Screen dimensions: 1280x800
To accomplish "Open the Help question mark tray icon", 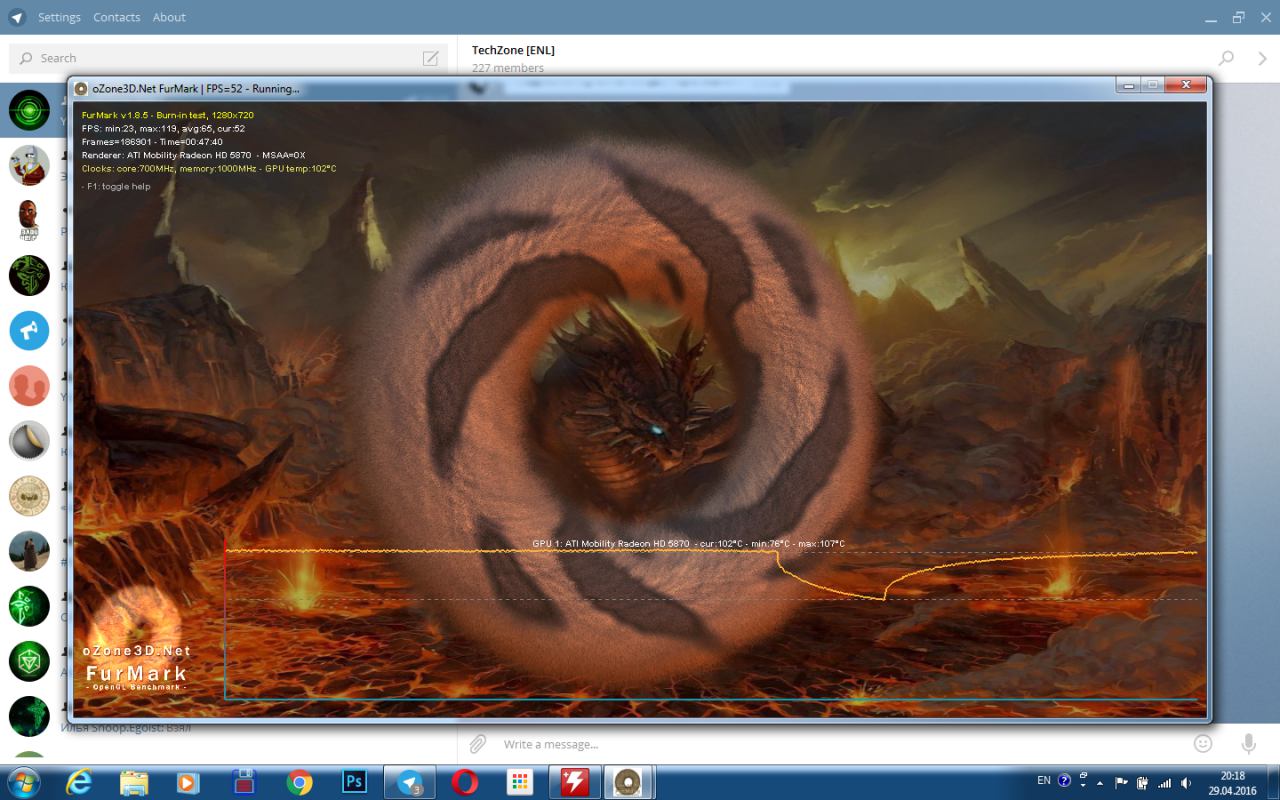I will [x=1064, y=781].
